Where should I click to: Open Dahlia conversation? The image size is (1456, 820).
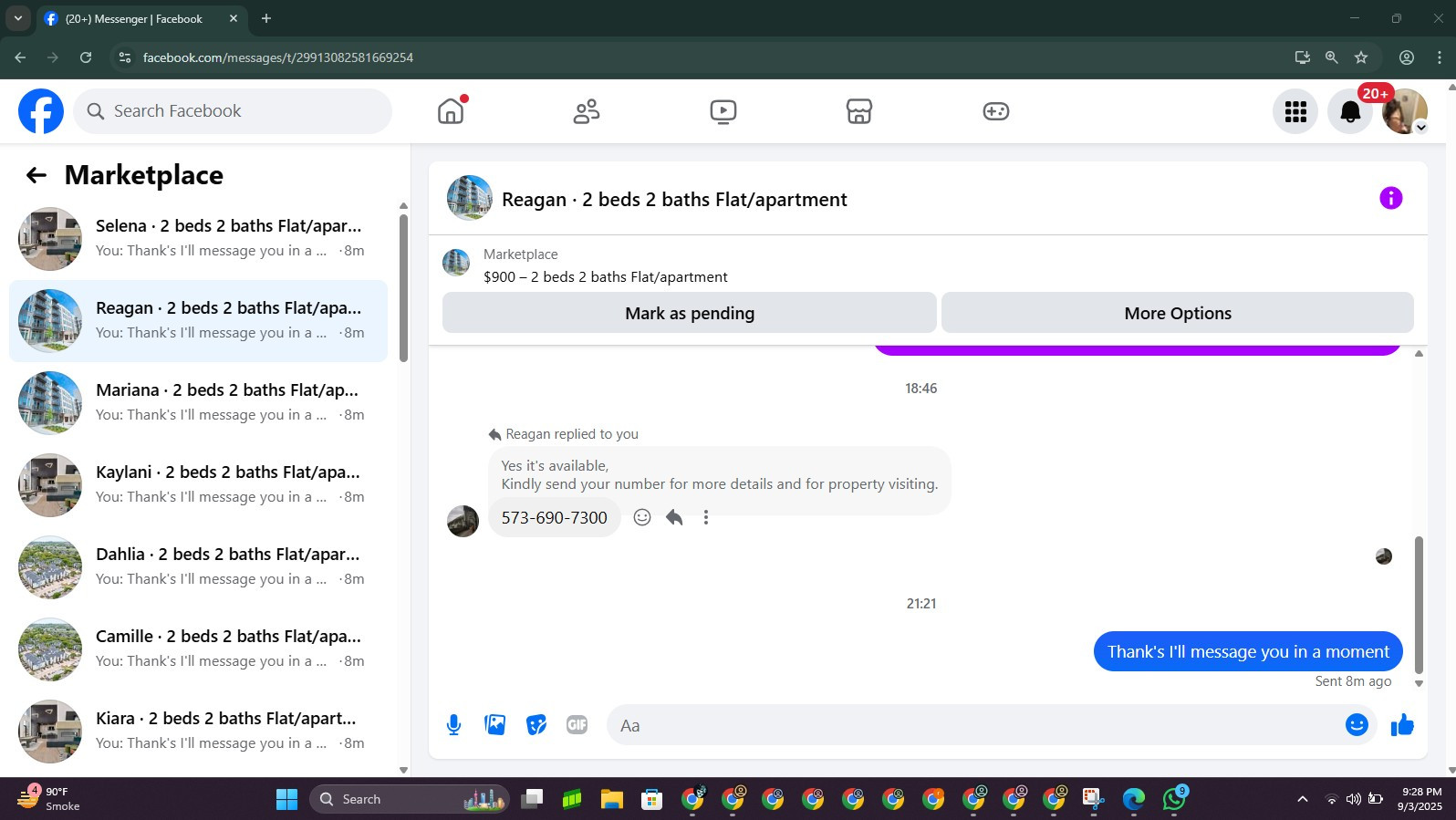pos(198,567)
